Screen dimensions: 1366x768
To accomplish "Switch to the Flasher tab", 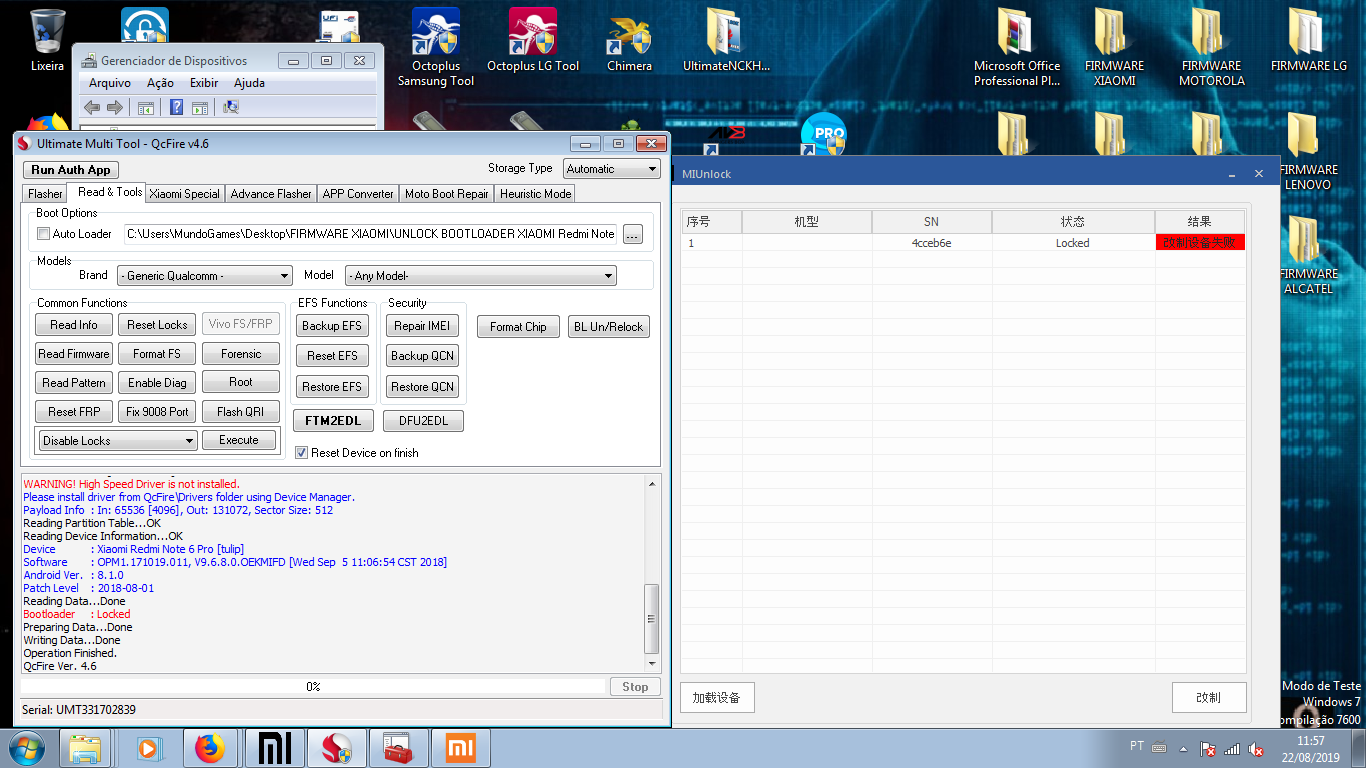I will coord(45,194).
